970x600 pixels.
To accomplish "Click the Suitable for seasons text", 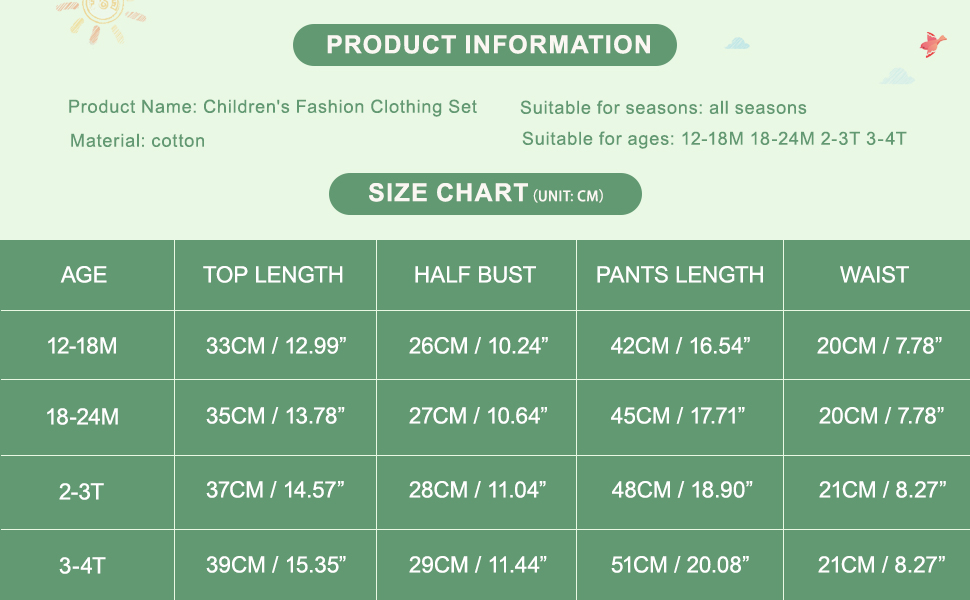I will click(663, 108).
